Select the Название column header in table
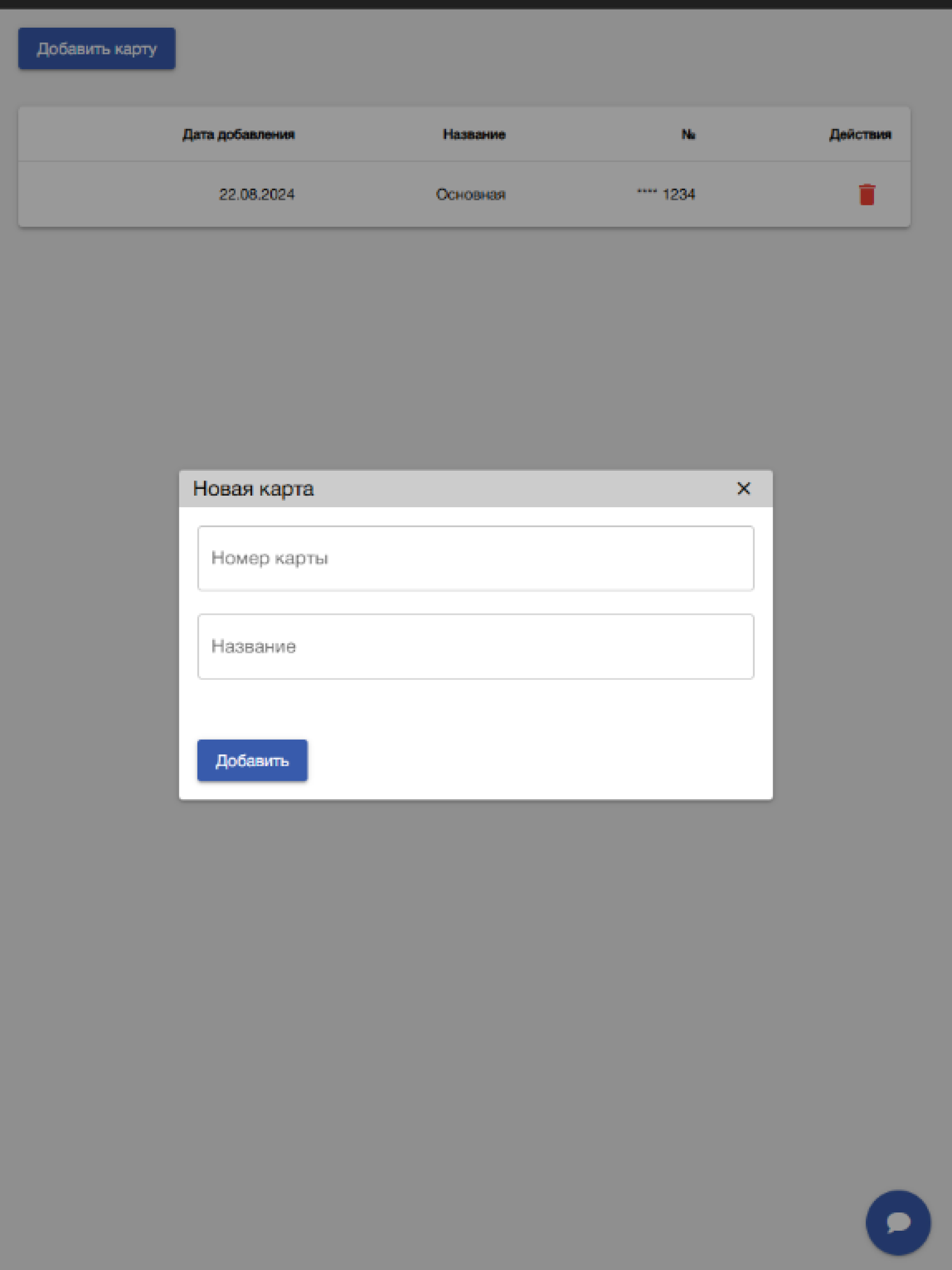Image resolution: width=952 pixels, height=1270 pixels. click(x=474, y=134)
